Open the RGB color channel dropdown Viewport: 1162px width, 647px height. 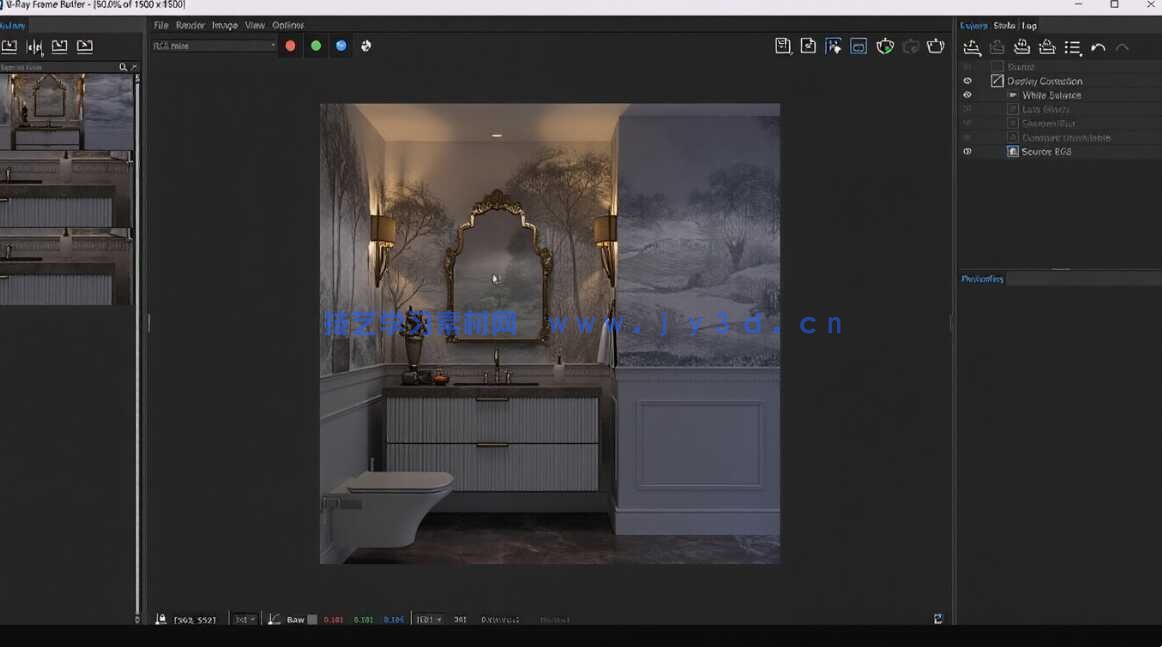point(212,45)
